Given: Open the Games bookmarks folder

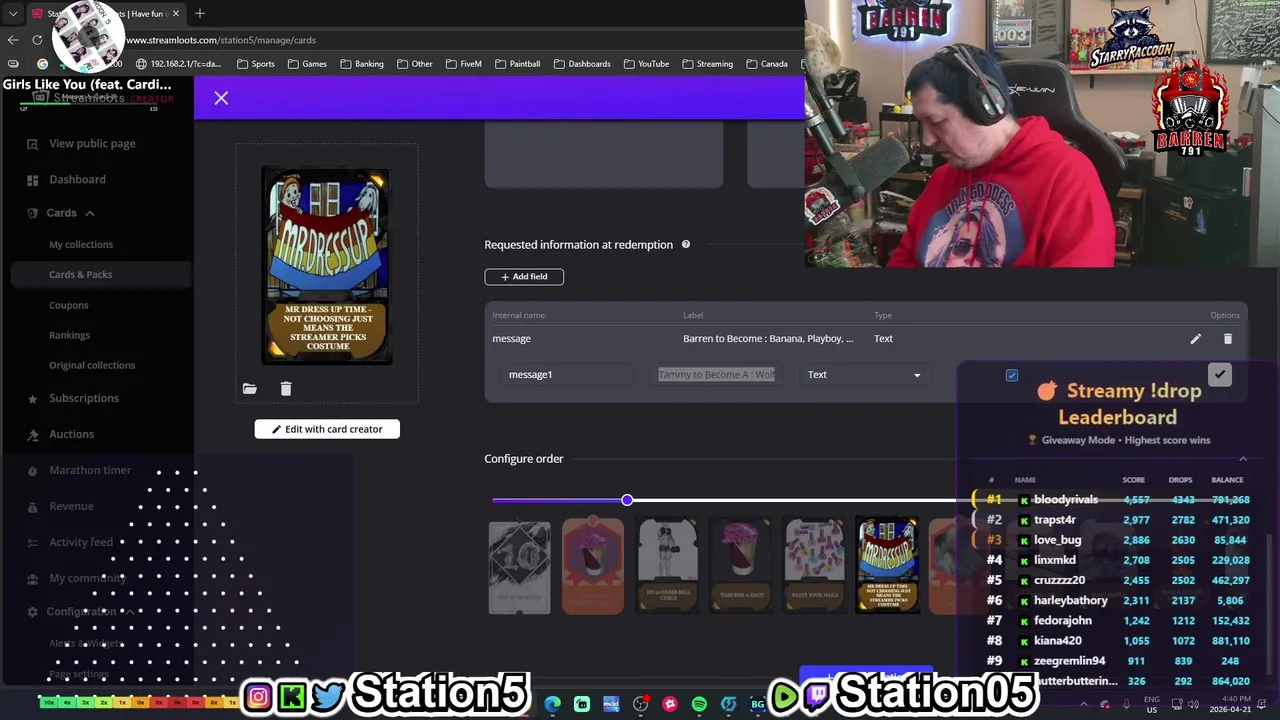Looking at the screenshot, I should tap(307, 64).
